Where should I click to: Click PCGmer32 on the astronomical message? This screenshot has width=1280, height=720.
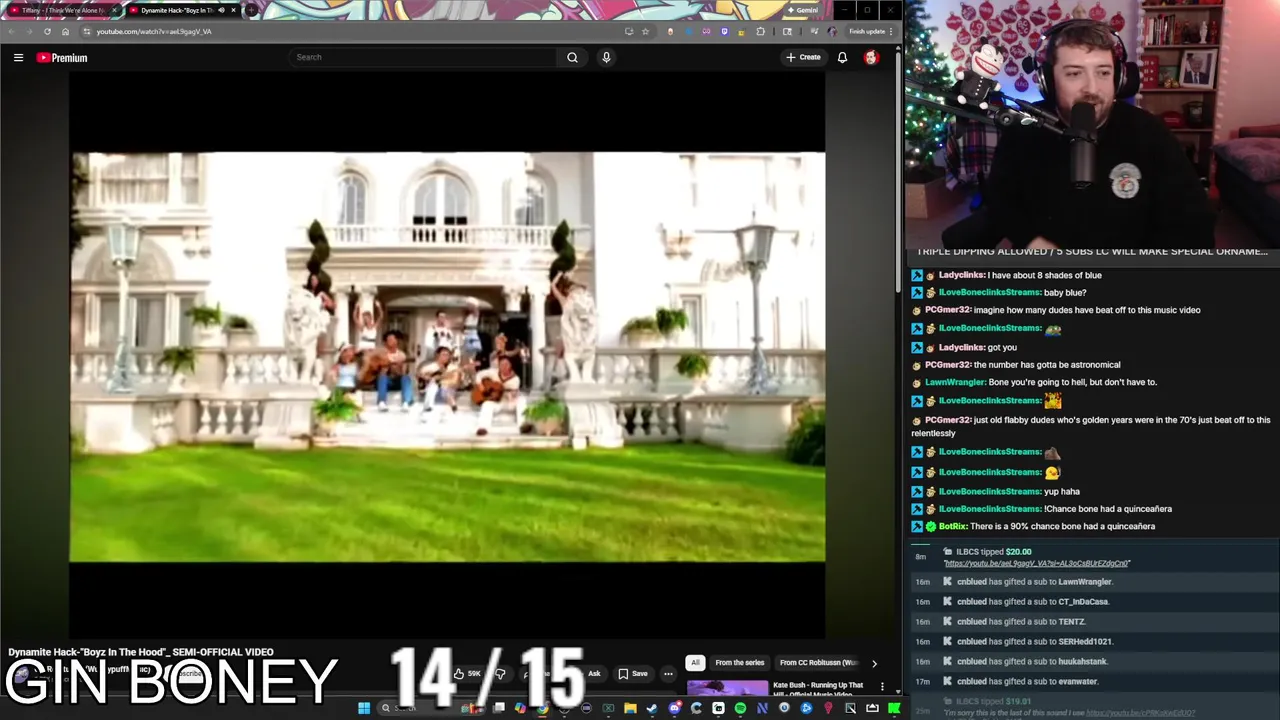pos(948,365)
